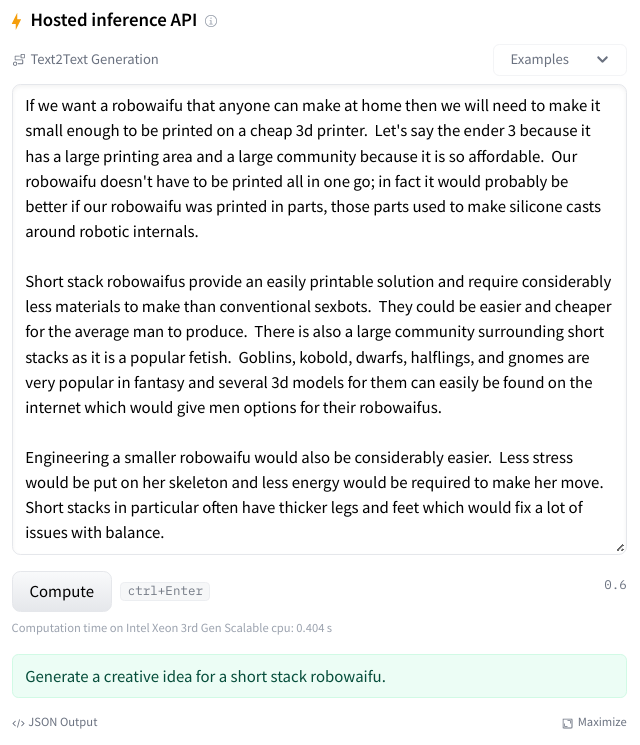Click the Text2Text Generation task icon
The image size is (640, 745).
[19, 60]
